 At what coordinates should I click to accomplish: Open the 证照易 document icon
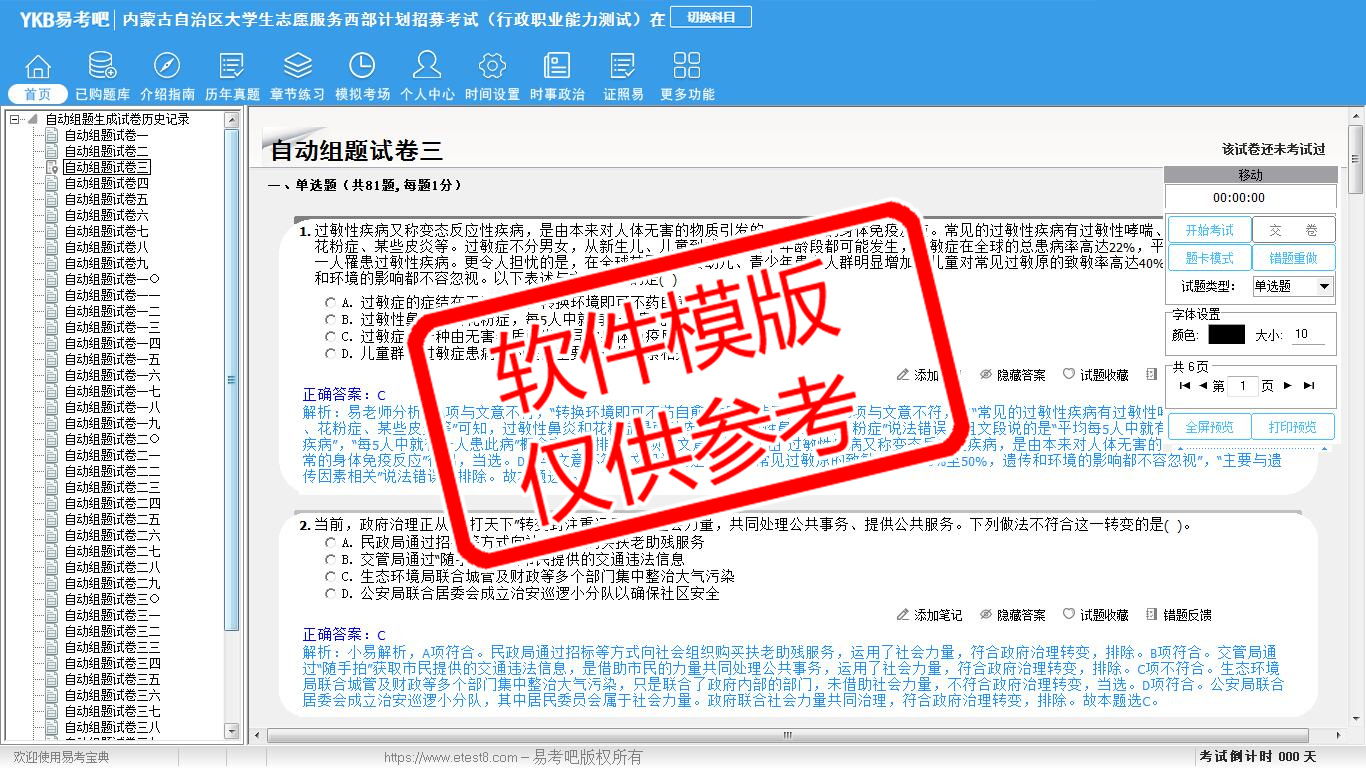623,66
